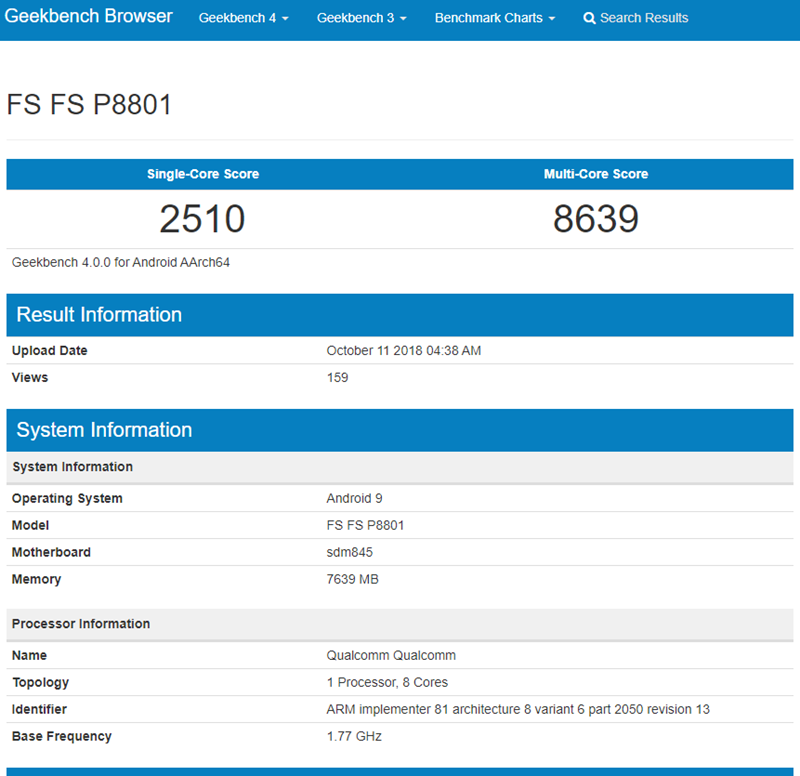Open the Benchmark Charts dropdown
This screenshot has height=776, width=800.
(x=494, y=18)
